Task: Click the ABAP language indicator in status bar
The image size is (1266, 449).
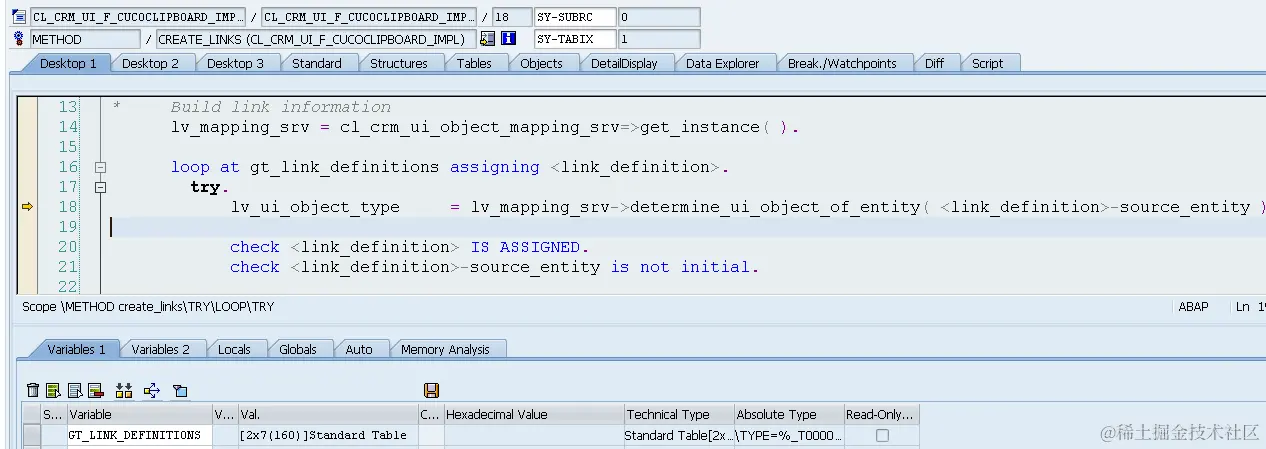Action: 1193,307
